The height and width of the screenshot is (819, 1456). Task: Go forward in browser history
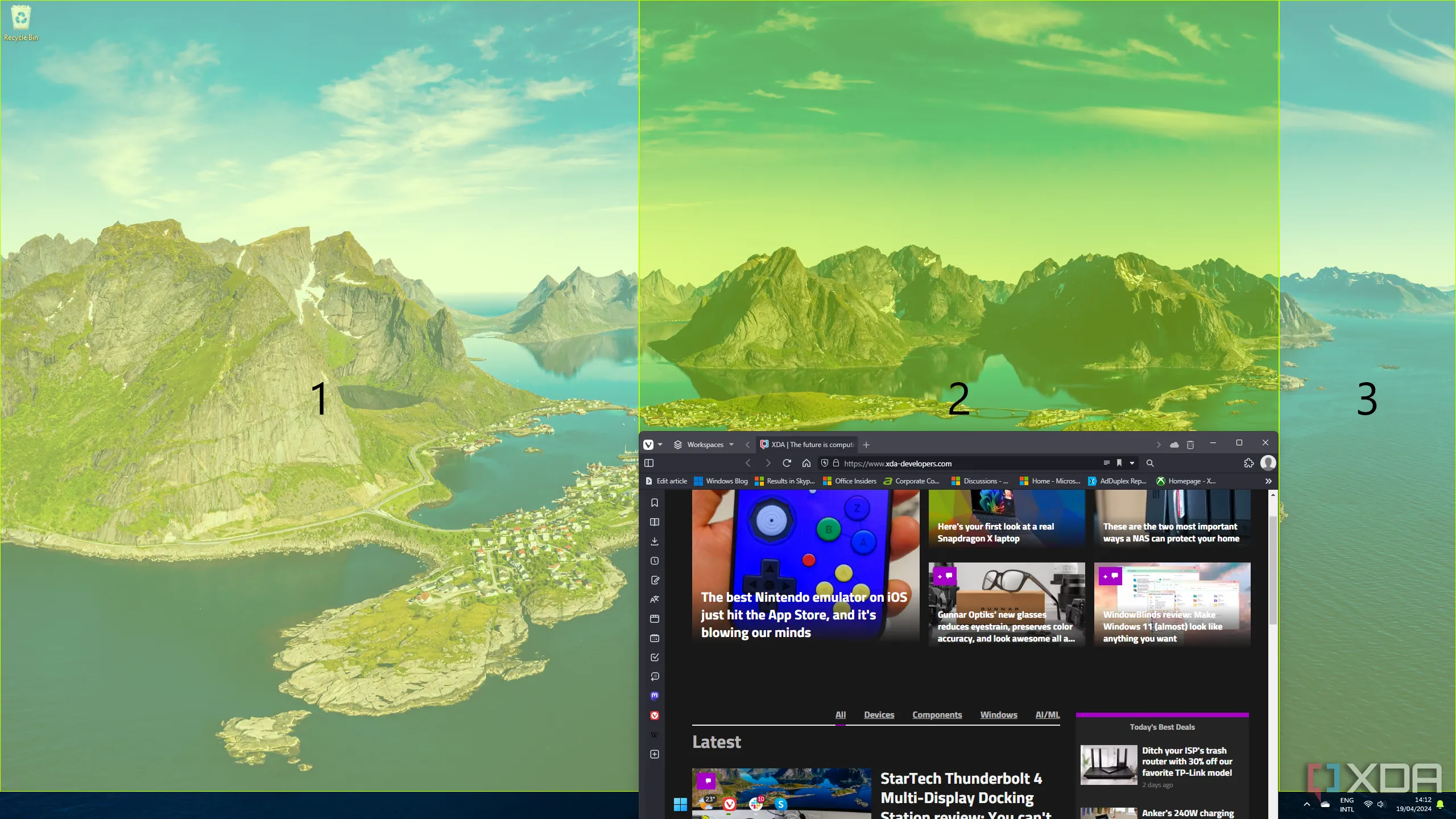(768, 464)
